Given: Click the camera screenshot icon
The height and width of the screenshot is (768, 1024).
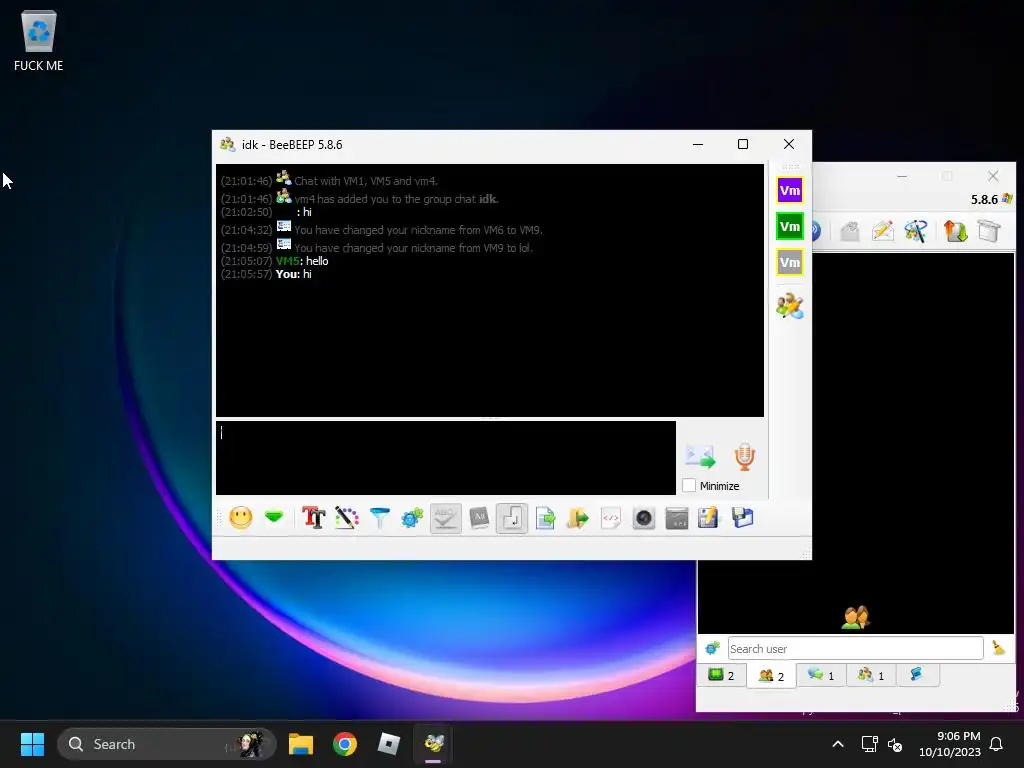Looking at the screenshot, I should coord(644,519).
